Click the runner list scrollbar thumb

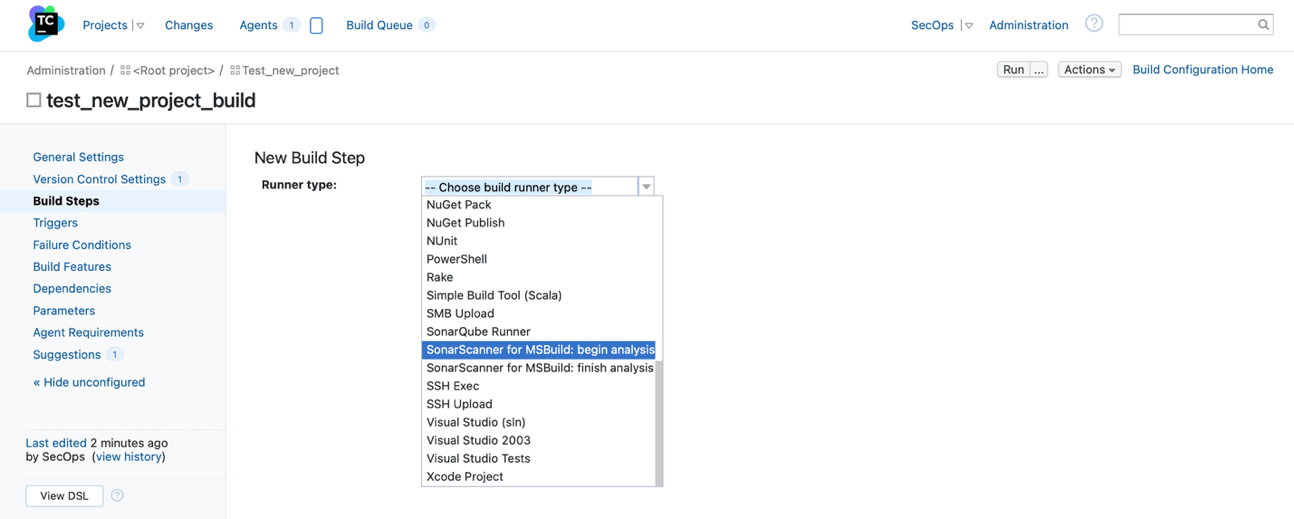(659, 423)
